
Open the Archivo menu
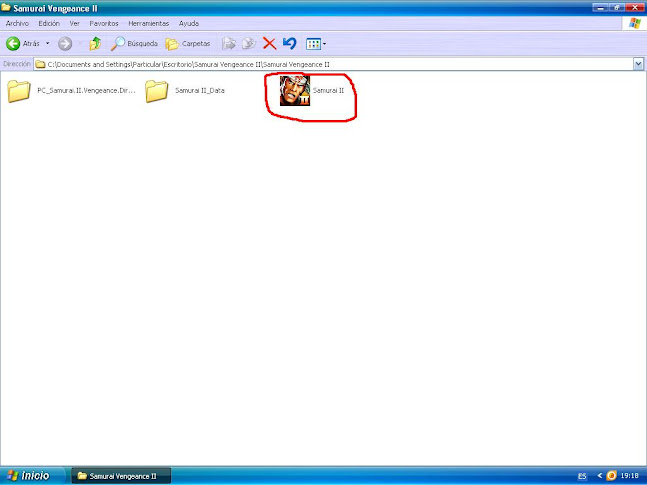point(17,24)
